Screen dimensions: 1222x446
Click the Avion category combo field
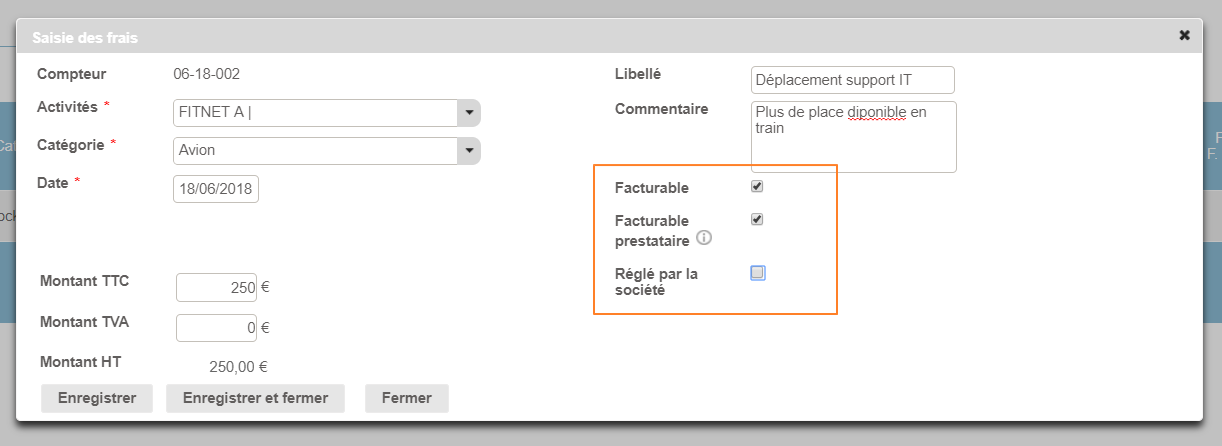pos(314,151)
